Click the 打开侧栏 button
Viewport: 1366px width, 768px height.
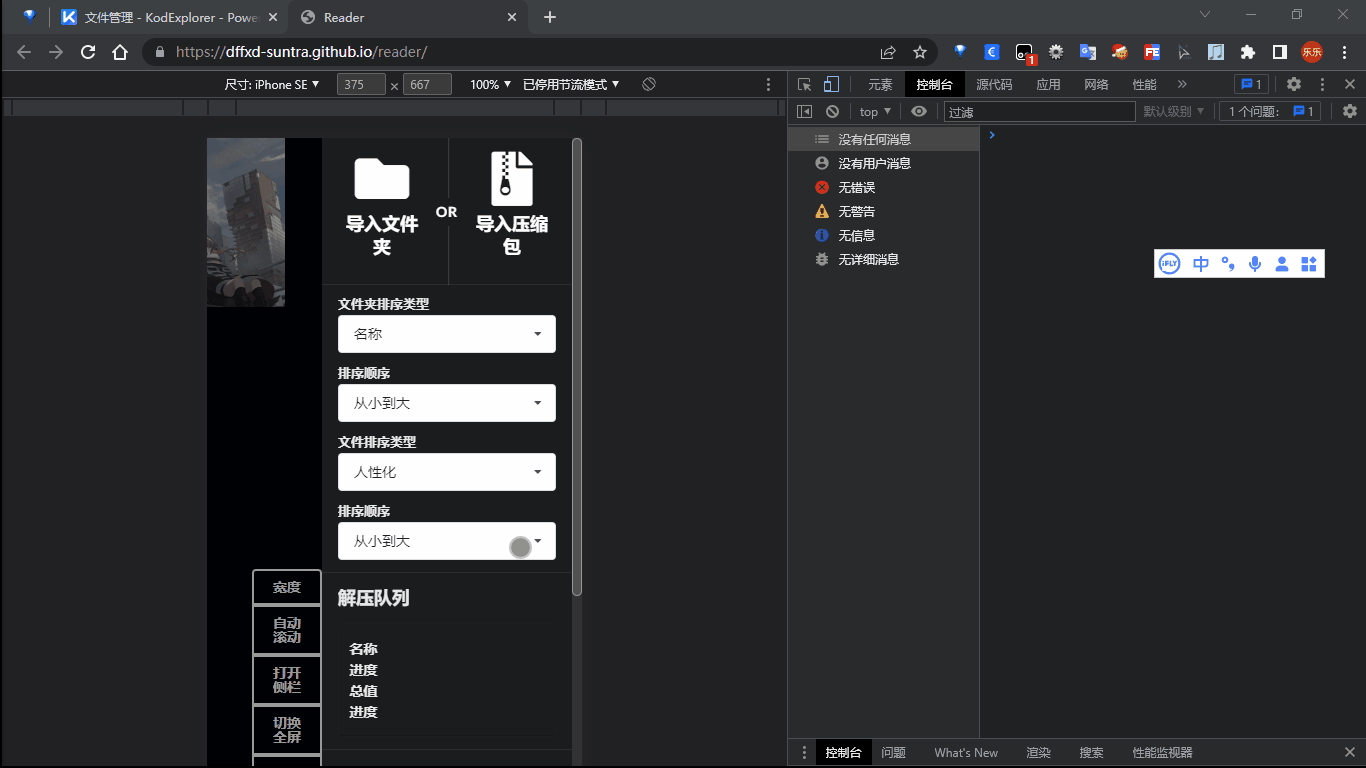(287, 680)
